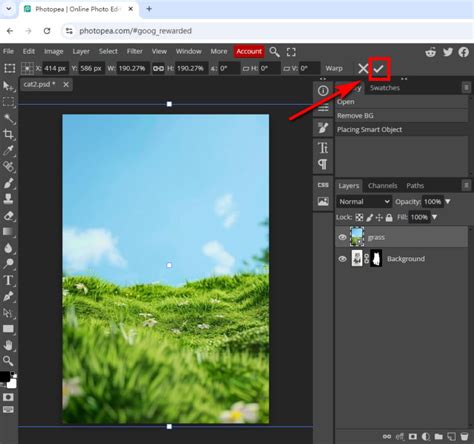
Task: Select the Gradient tool
Action: click(8, 232)
